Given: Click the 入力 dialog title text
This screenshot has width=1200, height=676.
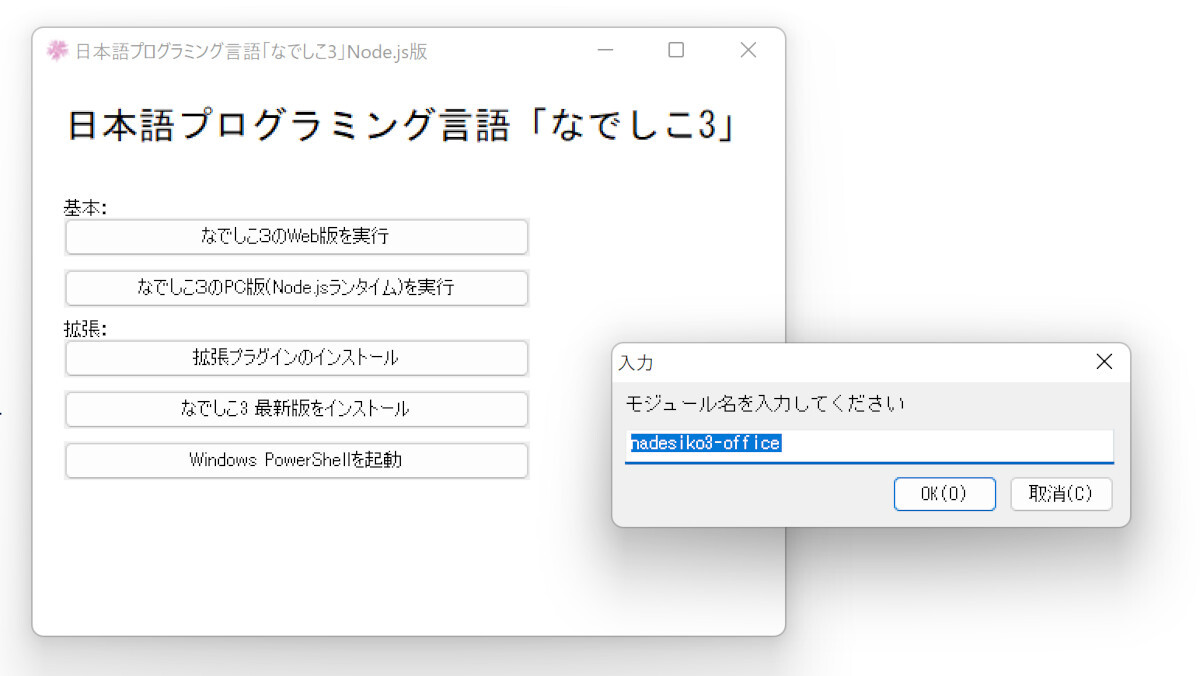Looking at the screenshot, I should (636, 363).
